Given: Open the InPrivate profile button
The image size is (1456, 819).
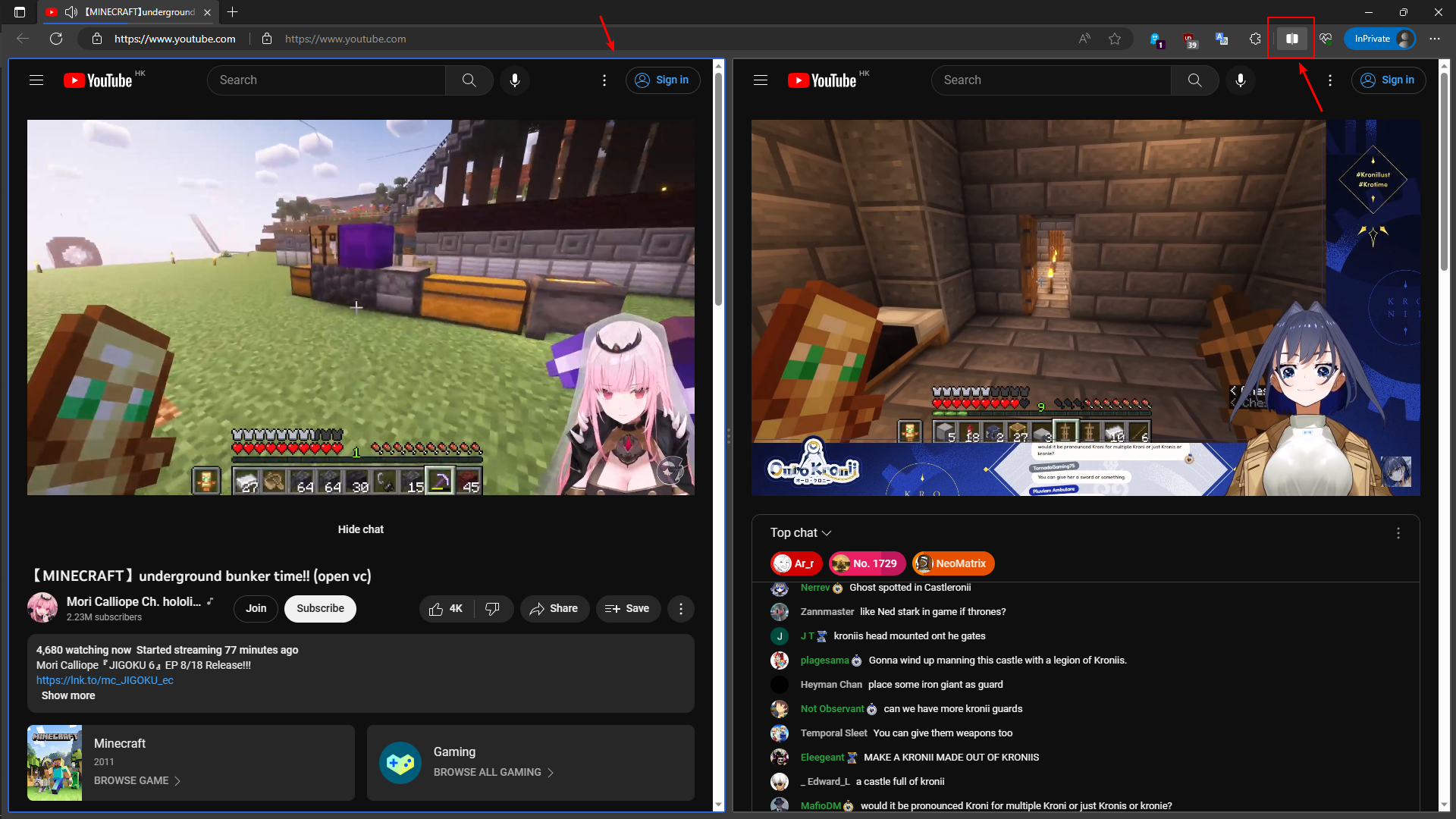Looking at the screenshot, I should [1380, 39].
